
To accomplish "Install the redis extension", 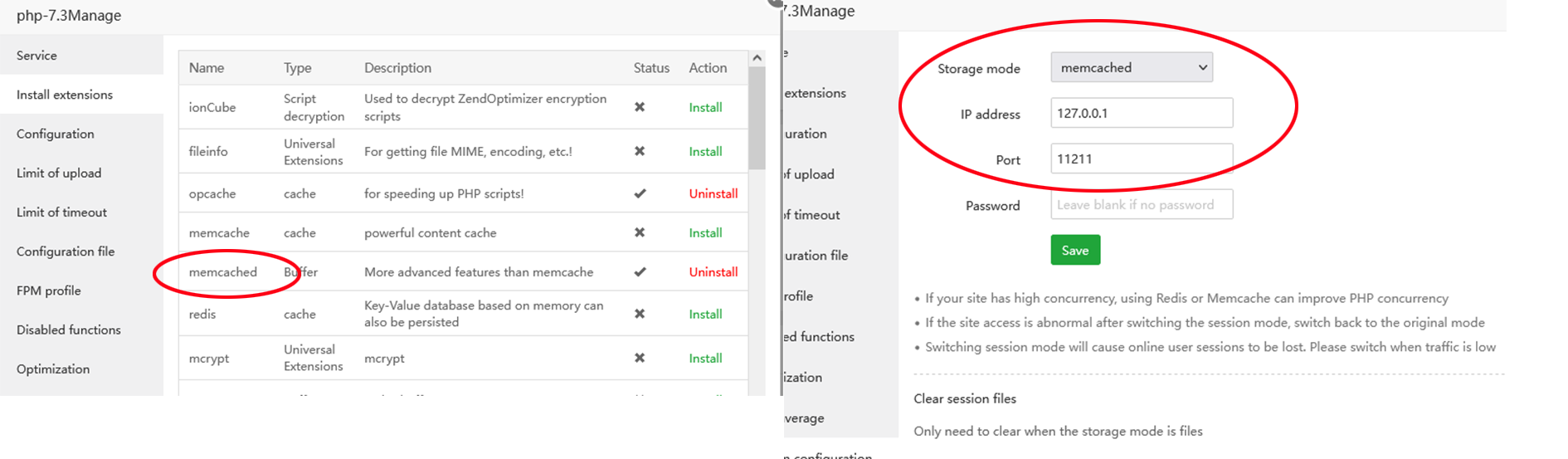I will 705,314.
